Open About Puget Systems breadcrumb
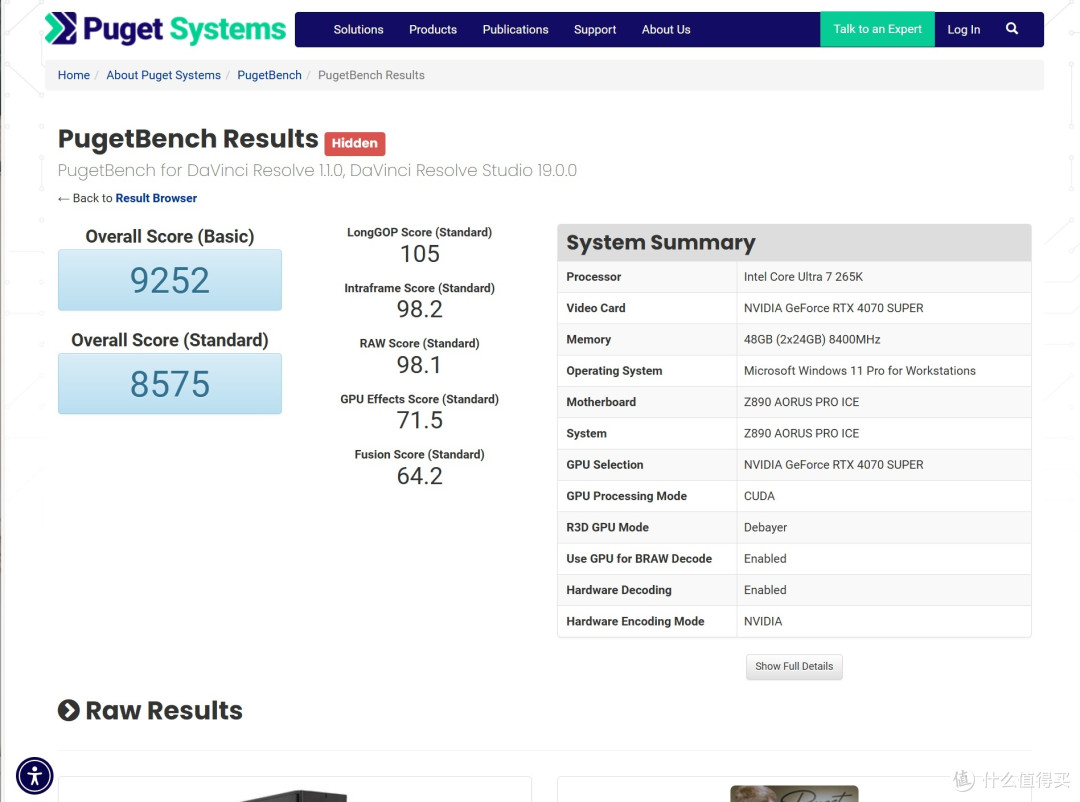This screenshot has height=802, width=1080. (163, 75)
